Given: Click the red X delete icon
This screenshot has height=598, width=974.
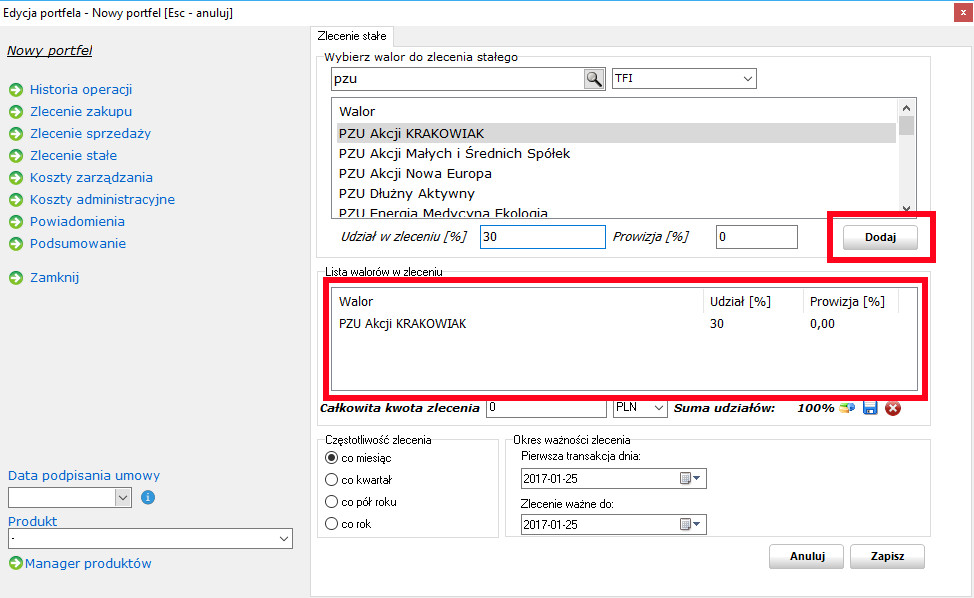Looking at the screenshot, I should point(892,408).
